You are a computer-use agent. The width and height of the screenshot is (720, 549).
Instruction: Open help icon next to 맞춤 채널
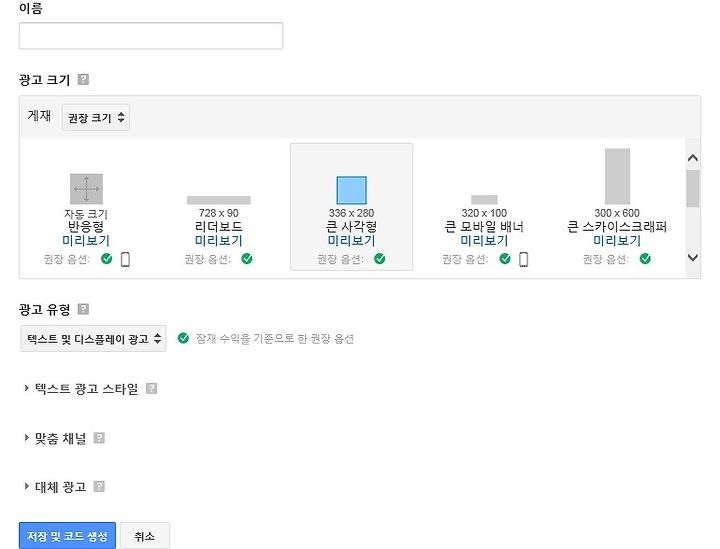[99, 438]
